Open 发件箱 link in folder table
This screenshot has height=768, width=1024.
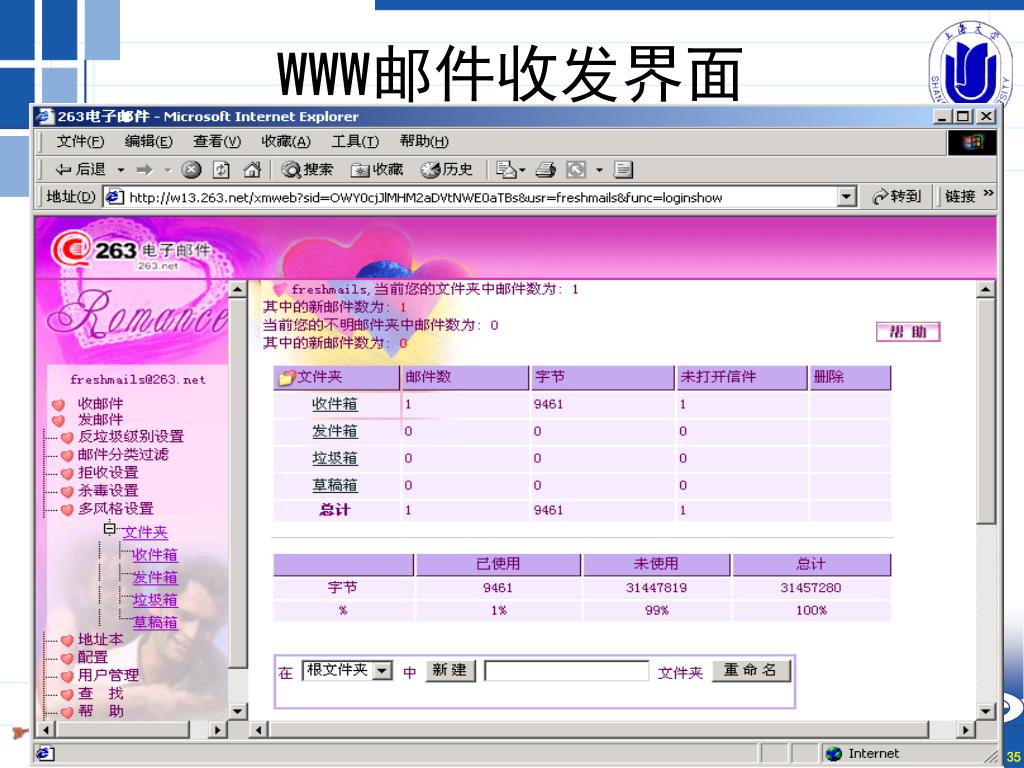[334, 431]
